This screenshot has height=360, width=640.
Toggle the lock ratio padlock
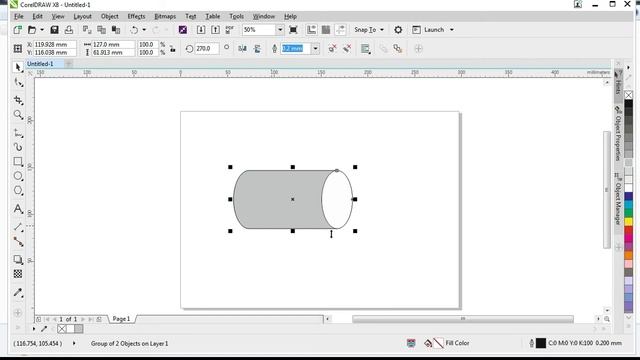(x=173, y=49)
